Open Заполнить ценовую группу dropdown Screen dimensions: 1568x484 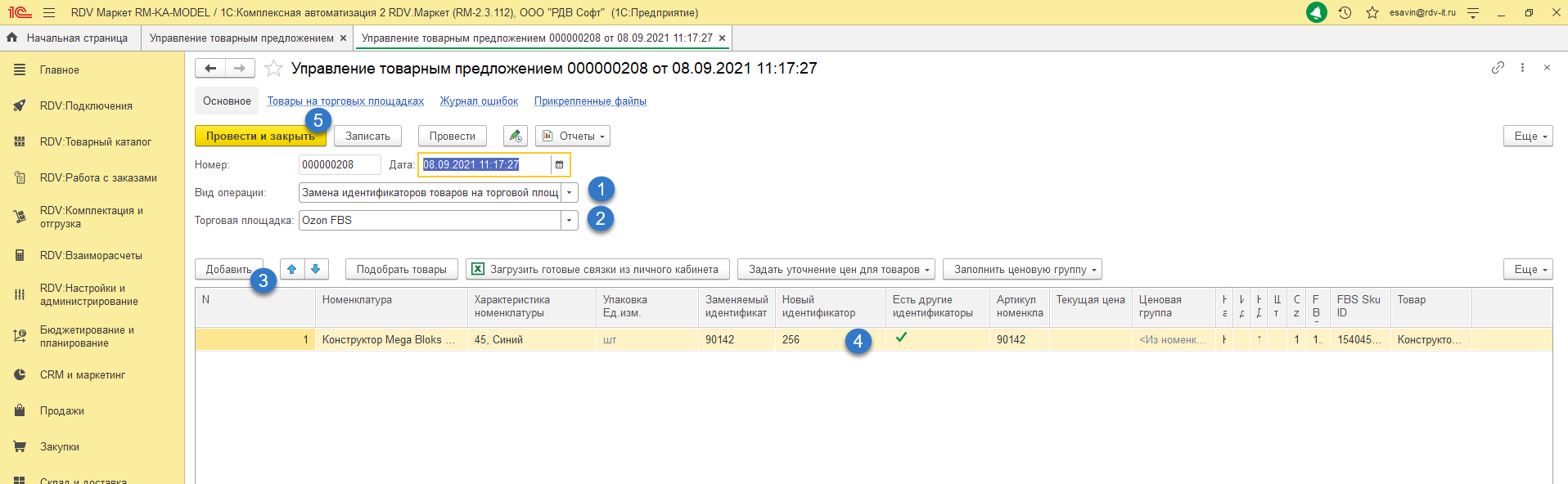1022,270
